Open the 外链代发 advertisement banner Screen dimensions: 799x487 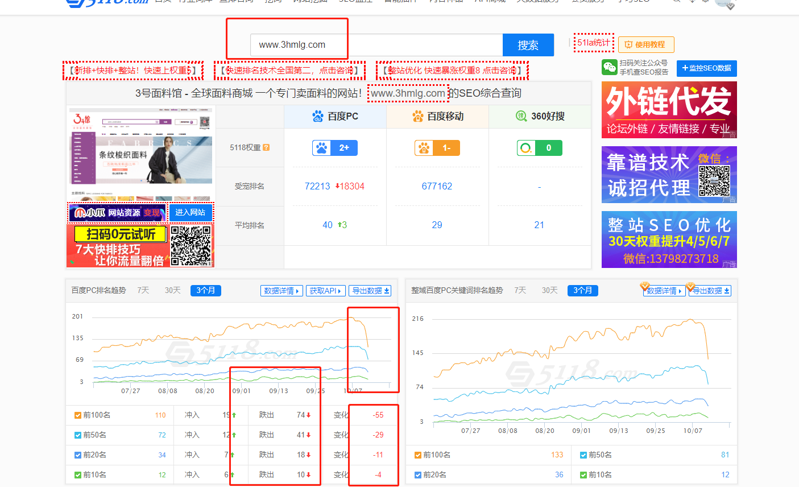(x=669, y=110)
